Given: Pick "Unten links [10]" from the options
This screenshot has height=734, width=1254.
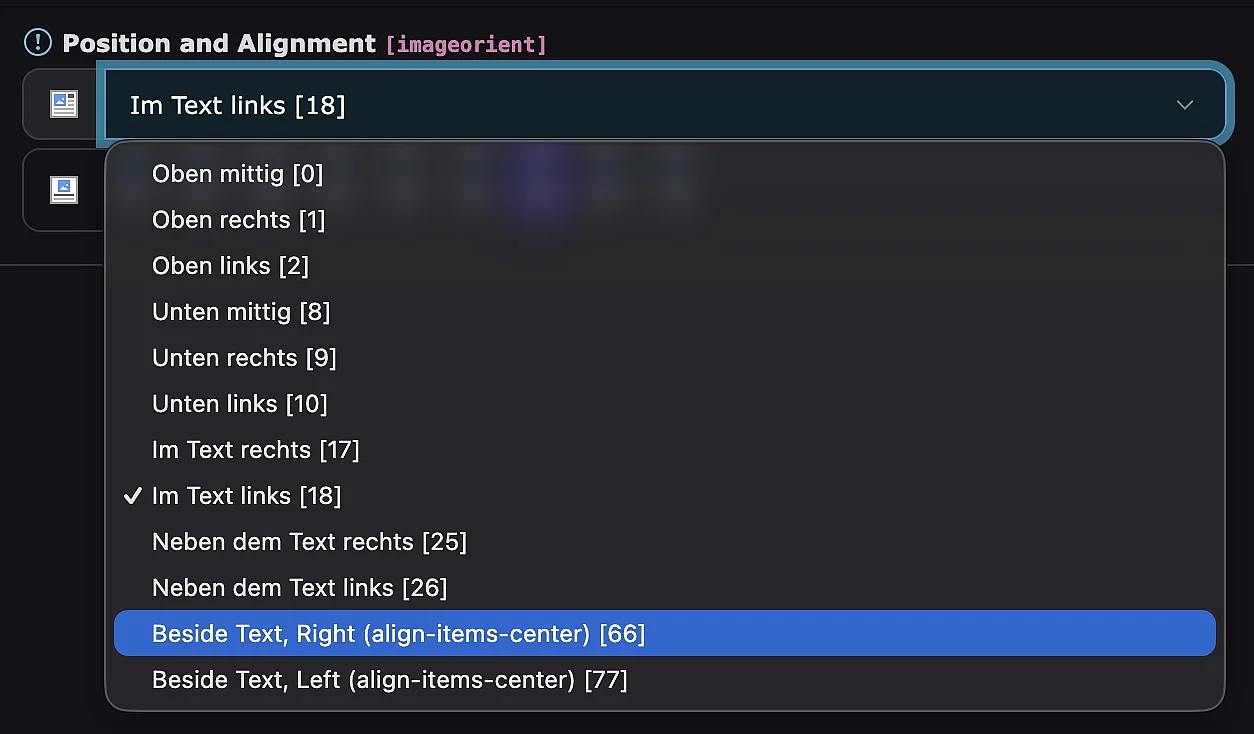Looking at the screenshot, I should coord(240,404).
